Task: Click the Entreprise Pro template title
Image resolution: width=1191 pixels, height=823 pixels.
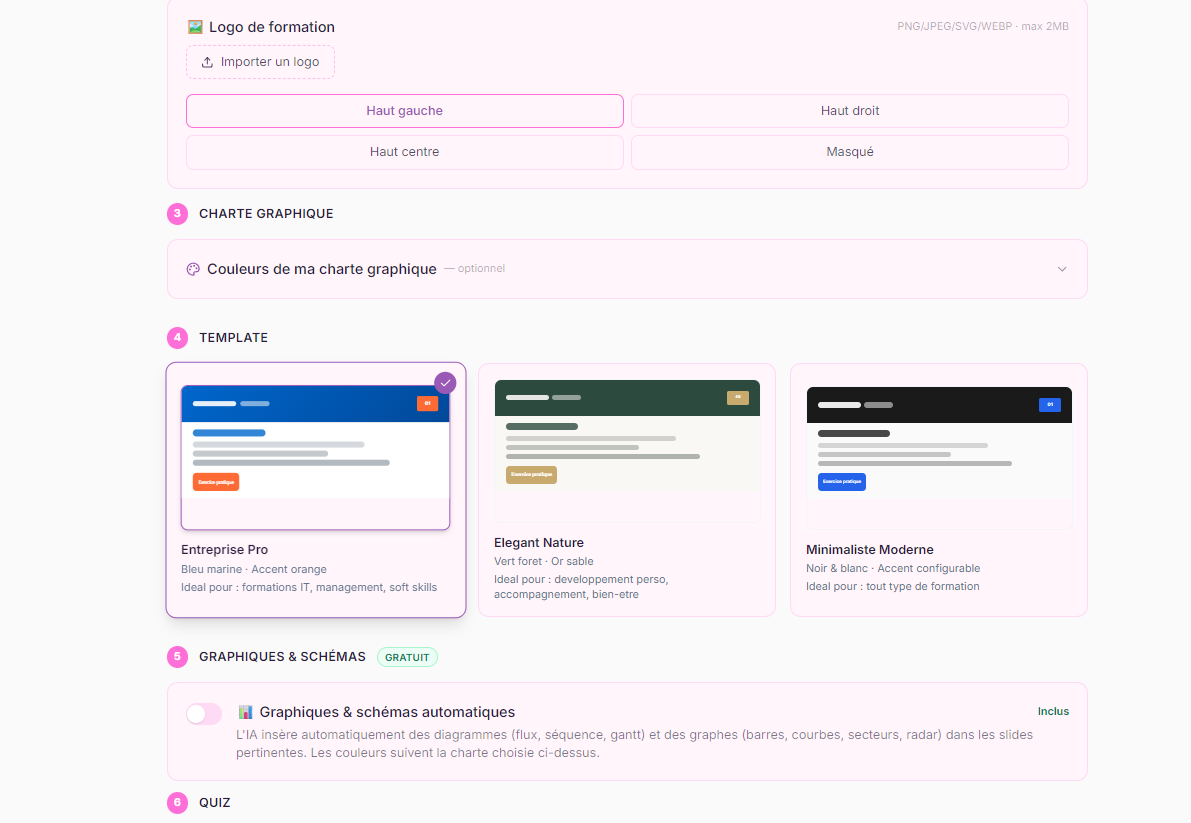Action: pos(224,550)
